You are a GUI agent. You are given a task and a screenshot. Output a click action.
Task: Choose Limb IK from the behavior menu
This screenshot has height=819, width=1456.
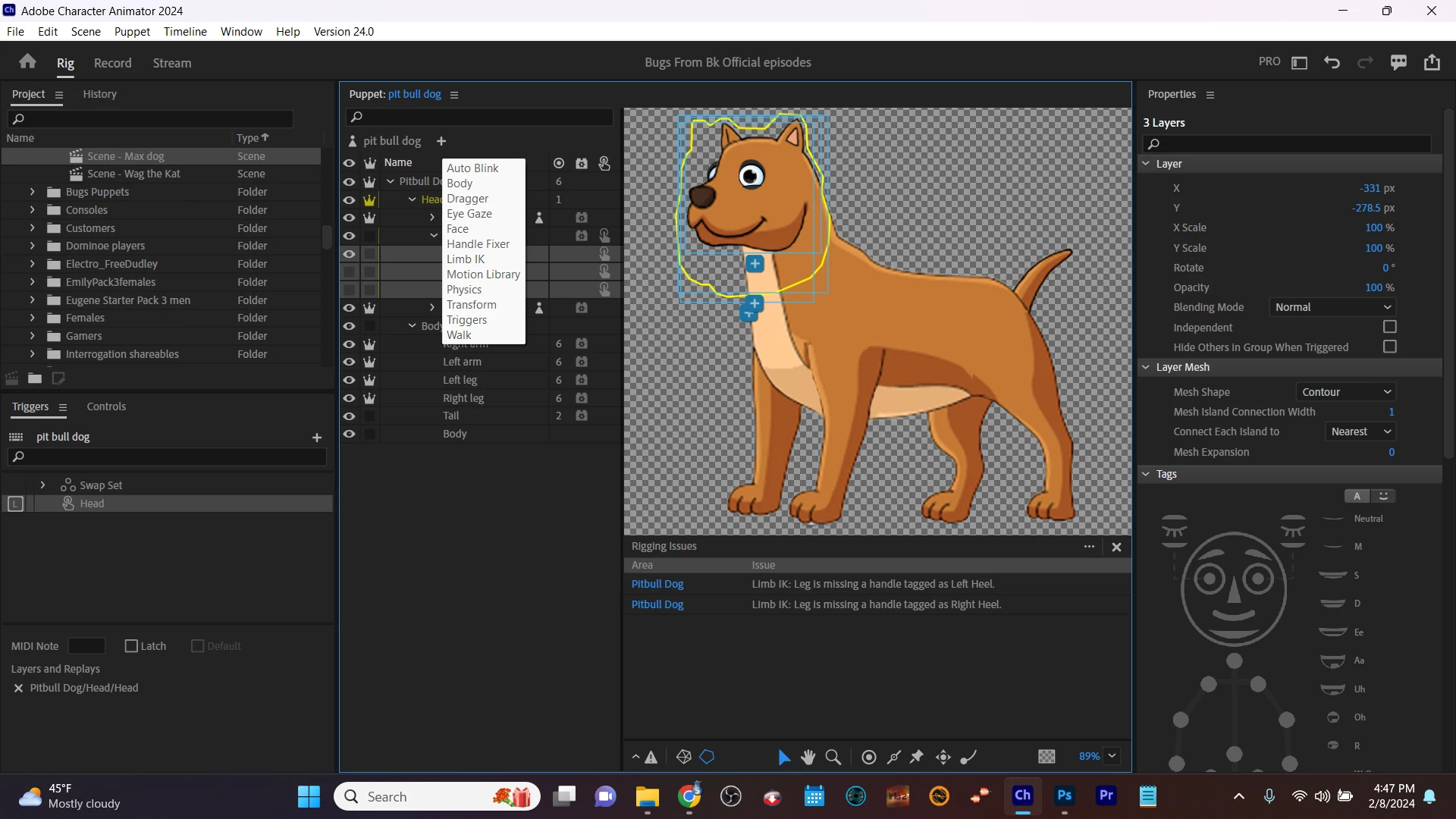point(465,259)
